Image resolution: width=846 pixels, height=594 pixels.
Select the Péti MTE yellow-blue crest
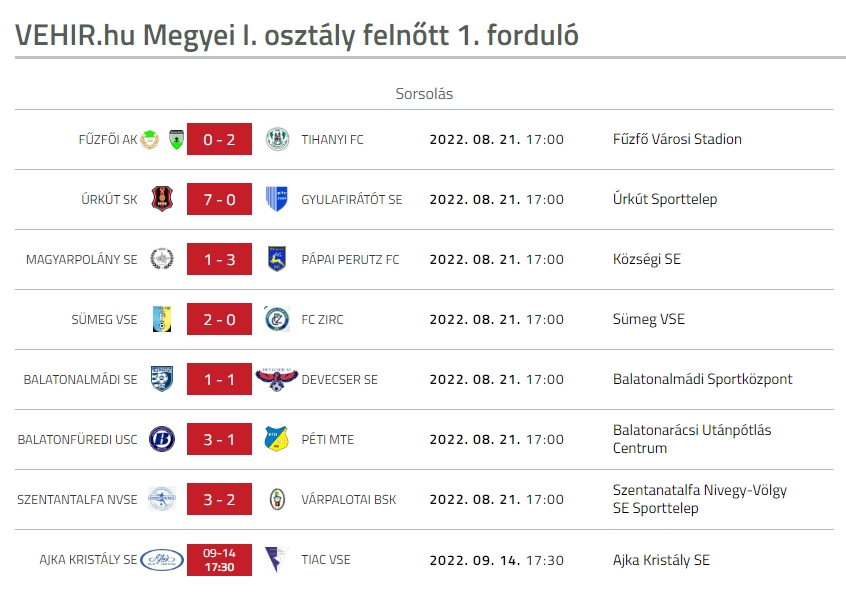point(277,439)
